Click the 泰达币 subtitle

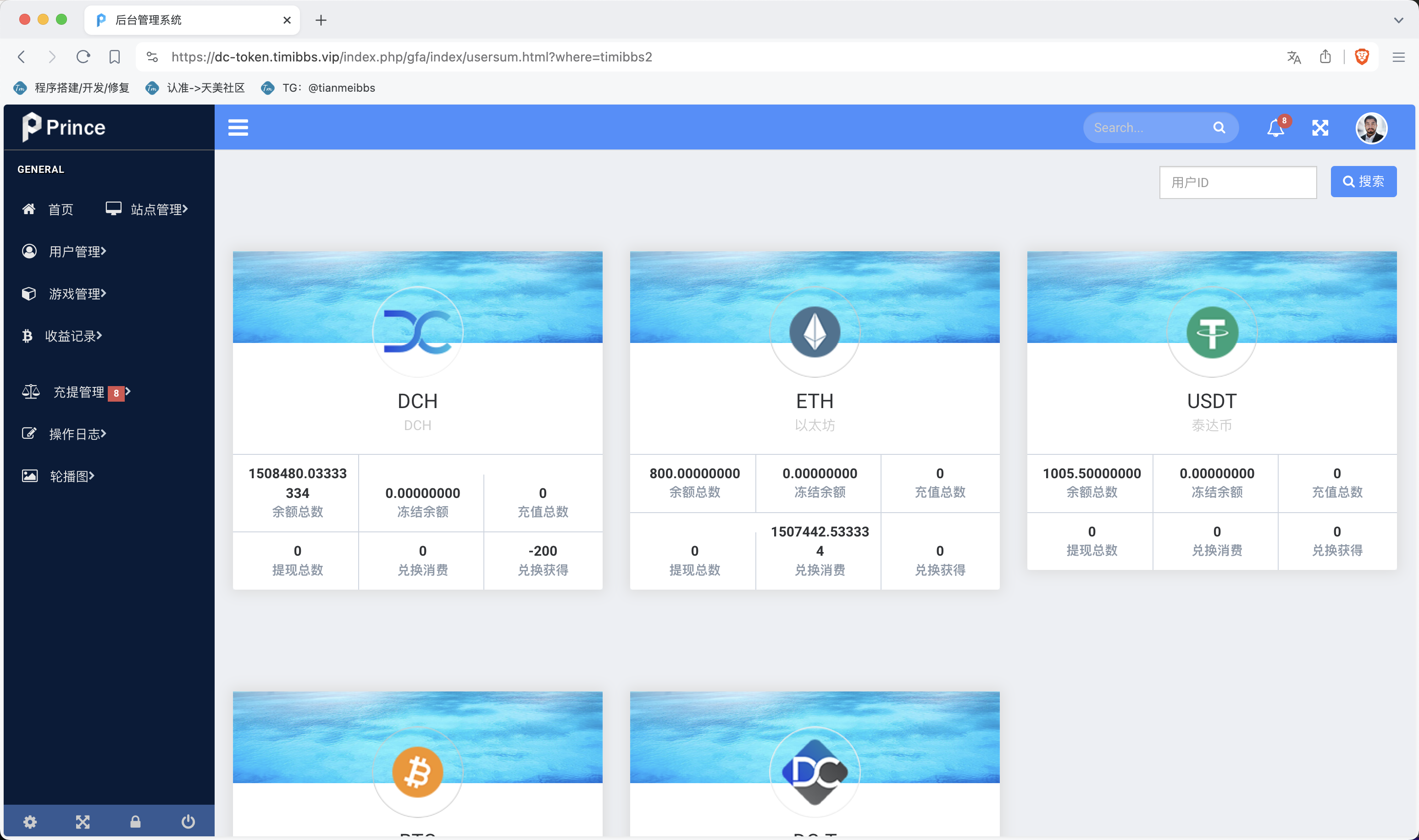[1212, 425]
